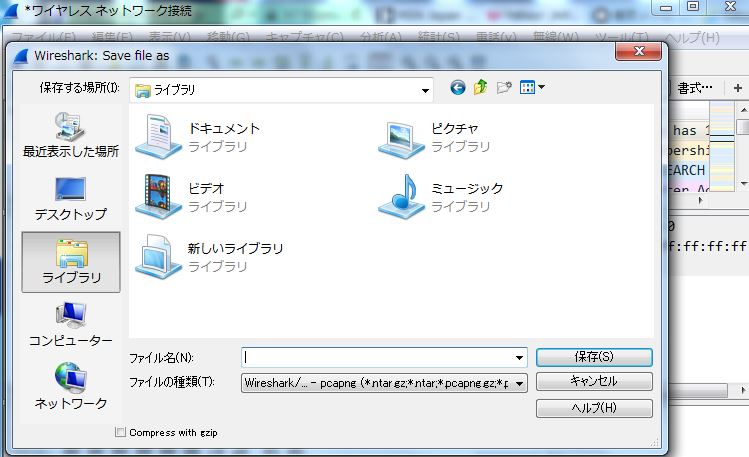Screen dimensions: 749x457
Task: Click the Wireshark fin icon in dialog title
Action: coord(21,56)
